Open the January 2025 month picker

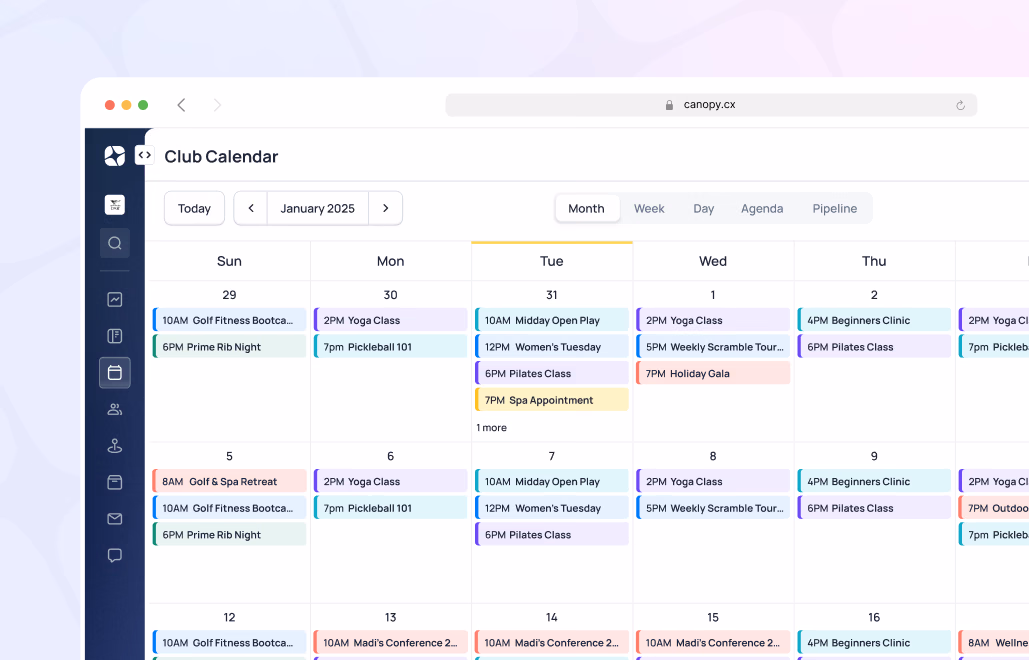click(318, 208)
